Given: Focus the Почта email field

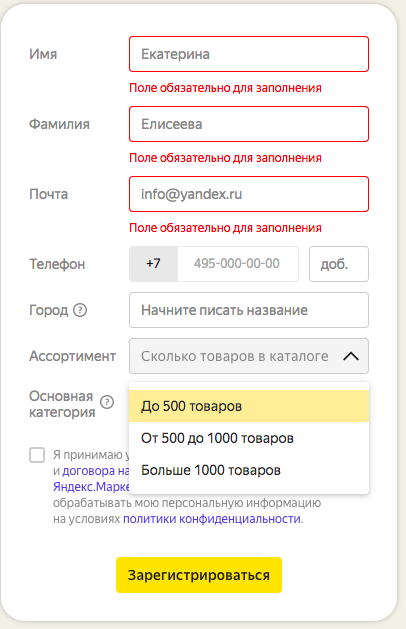Looking at the screenshot, I should tap(249, 194).
